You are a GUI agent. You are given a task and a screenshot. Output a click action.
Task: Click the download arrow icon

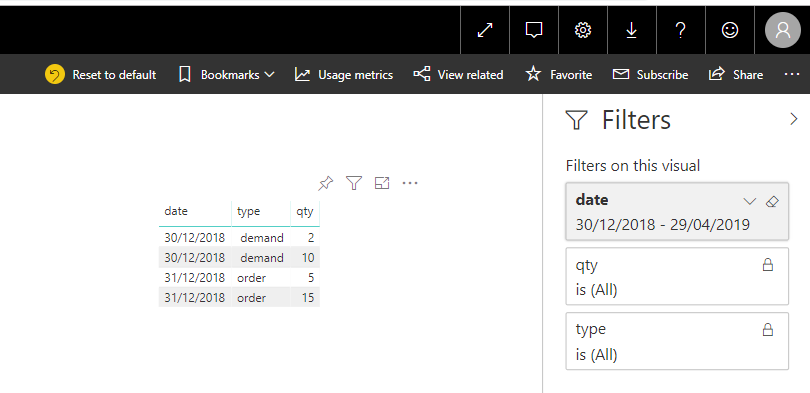coord(631,30)
